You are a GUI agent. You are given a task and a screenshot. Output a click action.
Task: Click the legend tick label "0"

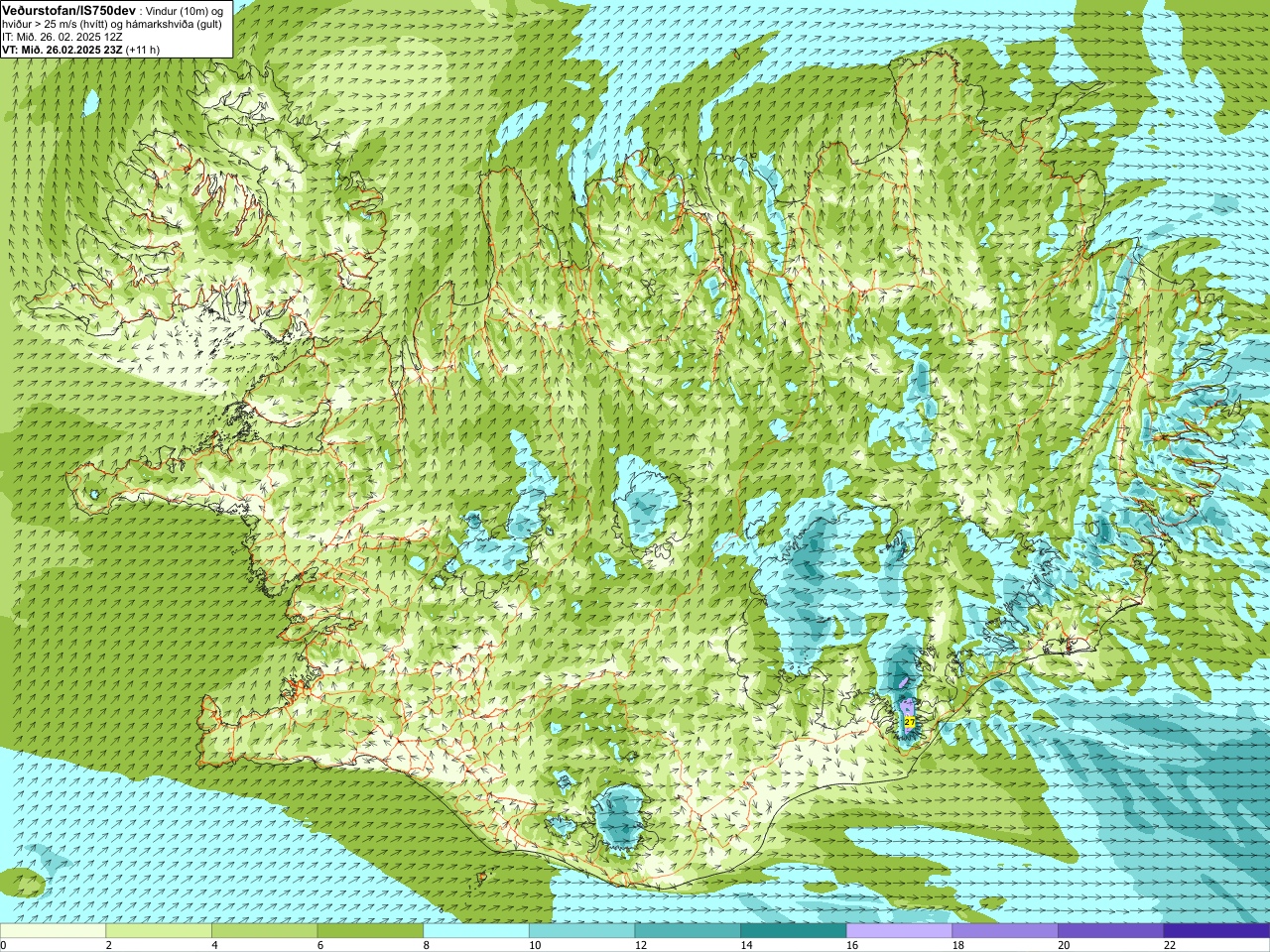click(3, 945)
